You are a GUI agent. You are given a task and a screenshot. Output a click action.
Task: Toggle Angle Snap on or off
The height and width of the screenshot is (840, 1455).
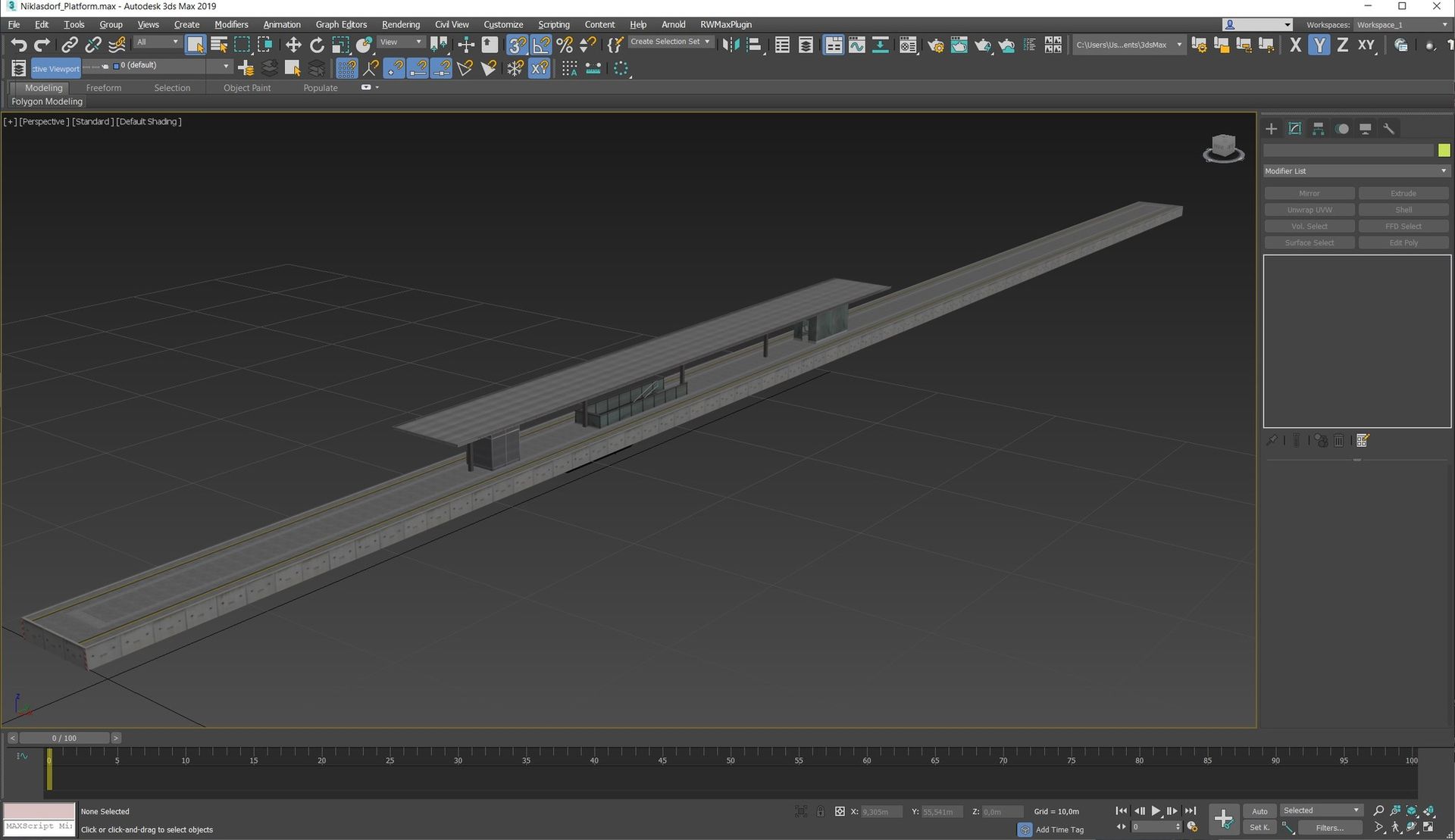pyautogui.click(x=540, y=45)
